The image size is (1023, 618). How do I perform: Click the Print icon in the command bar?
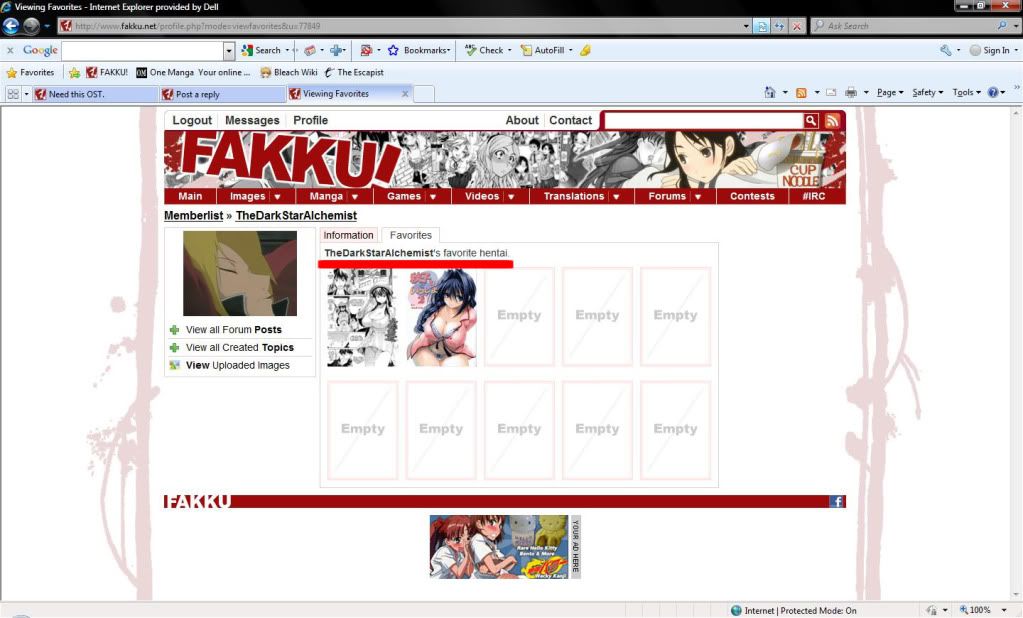[850, 93]
